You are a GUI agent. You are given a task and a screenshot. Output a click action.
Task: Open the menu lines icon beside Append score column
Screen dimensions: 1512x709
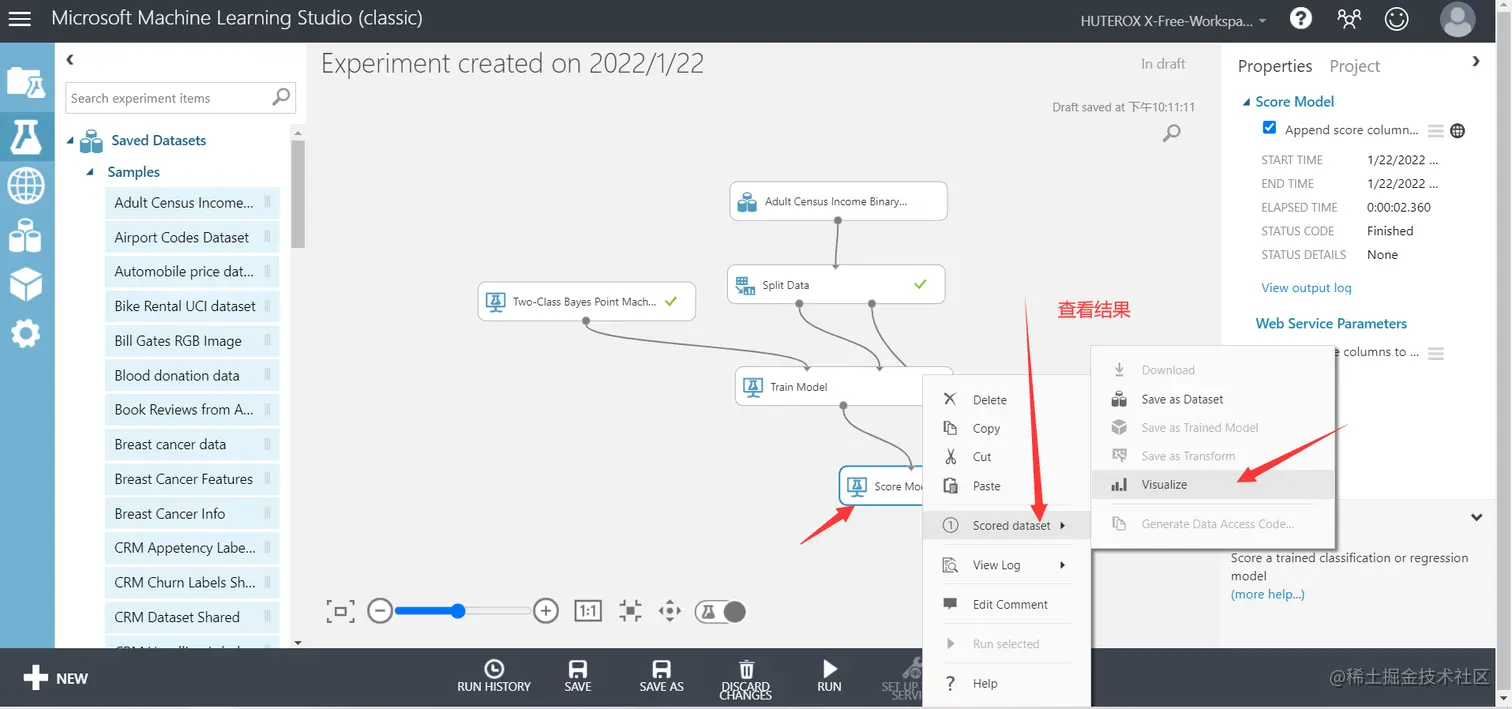1435,130
